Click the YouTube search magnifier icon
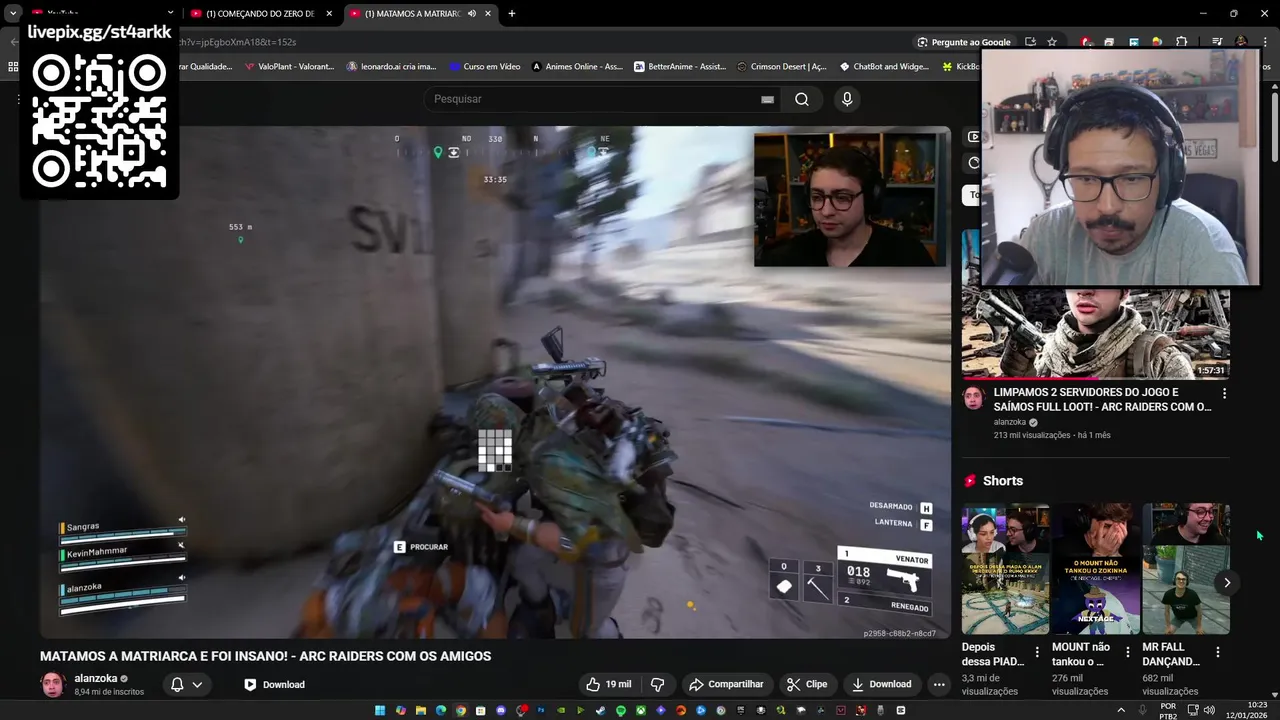This screenshot has height=720, width=1280. coord(802,99)
